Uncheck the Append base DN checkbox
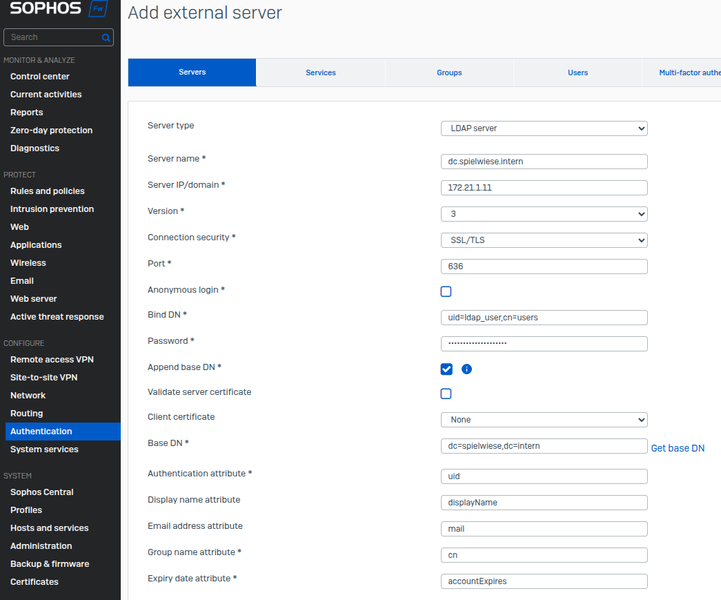This screenshot has width=721, height=600. (446, 369)
